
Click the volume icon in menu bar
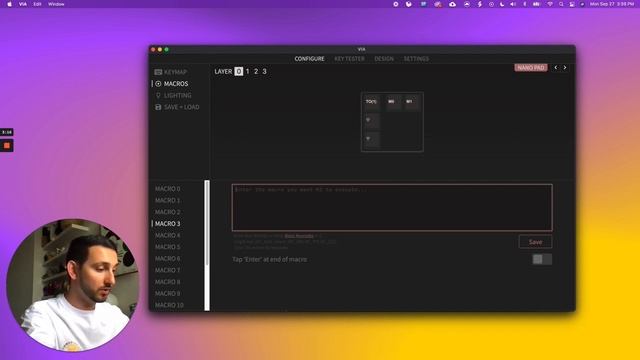(513, 4)
